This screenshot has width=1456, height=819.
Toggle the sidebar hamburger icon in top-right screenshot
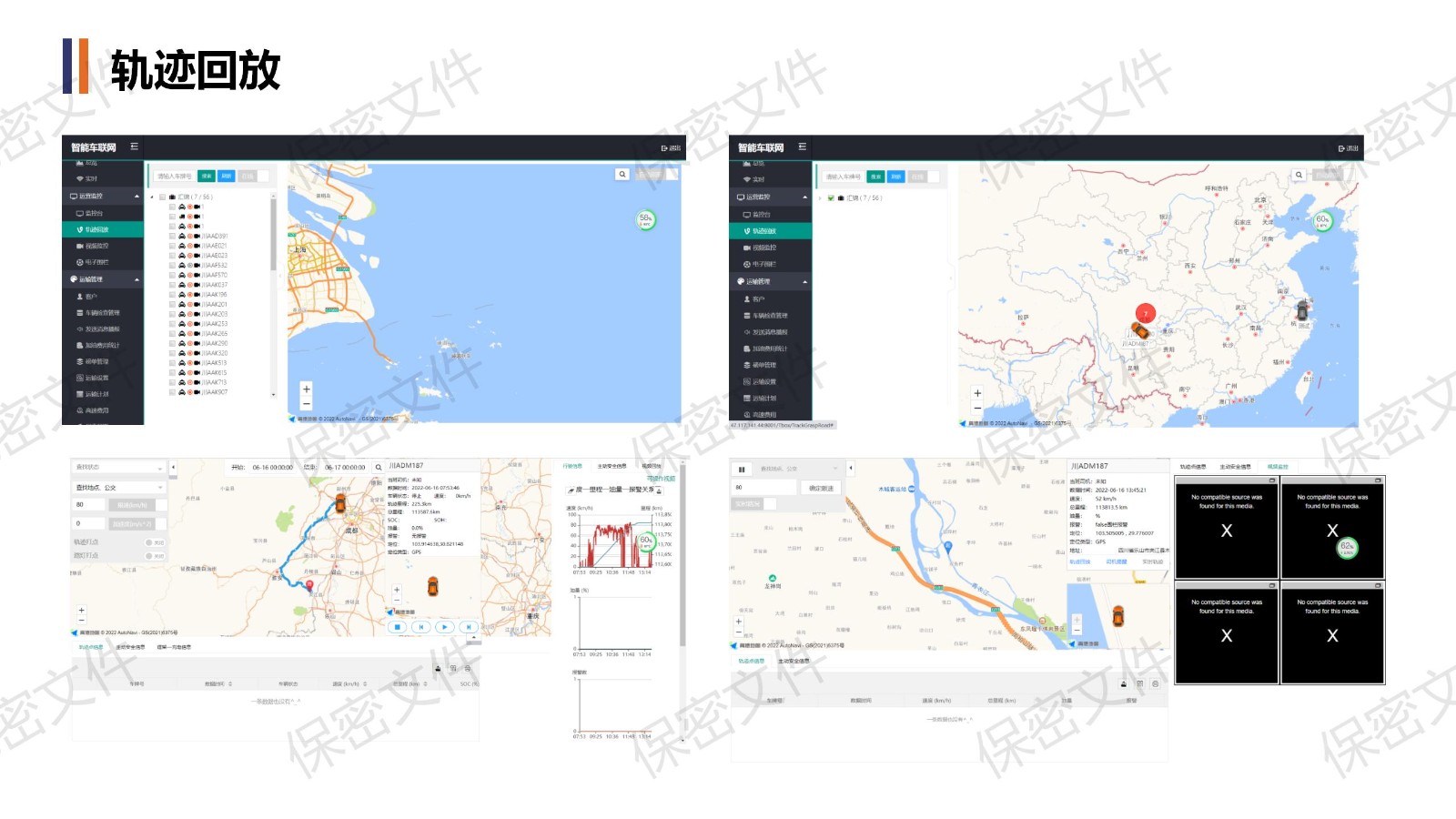802,147
